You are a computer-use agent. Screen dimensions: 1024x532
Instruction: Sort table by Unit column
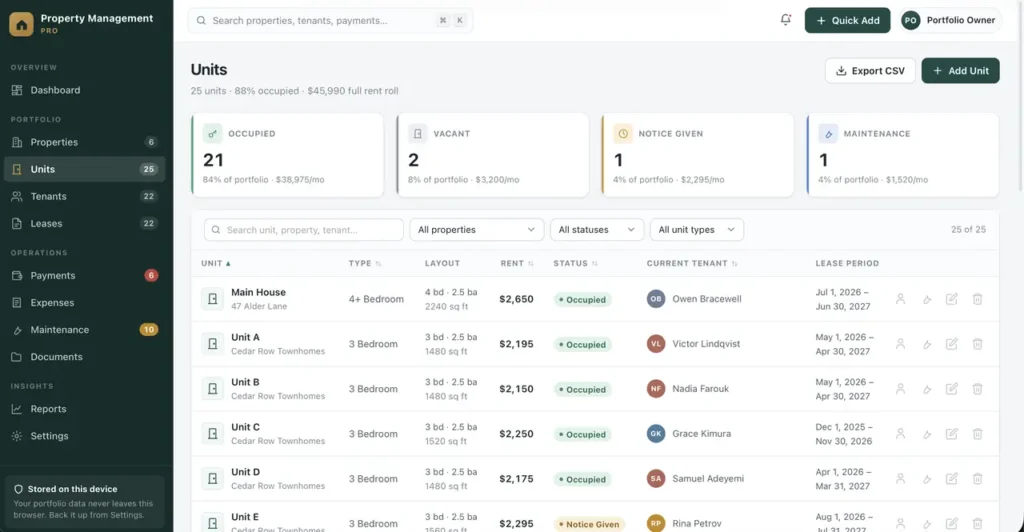click(x=216, y=264)
